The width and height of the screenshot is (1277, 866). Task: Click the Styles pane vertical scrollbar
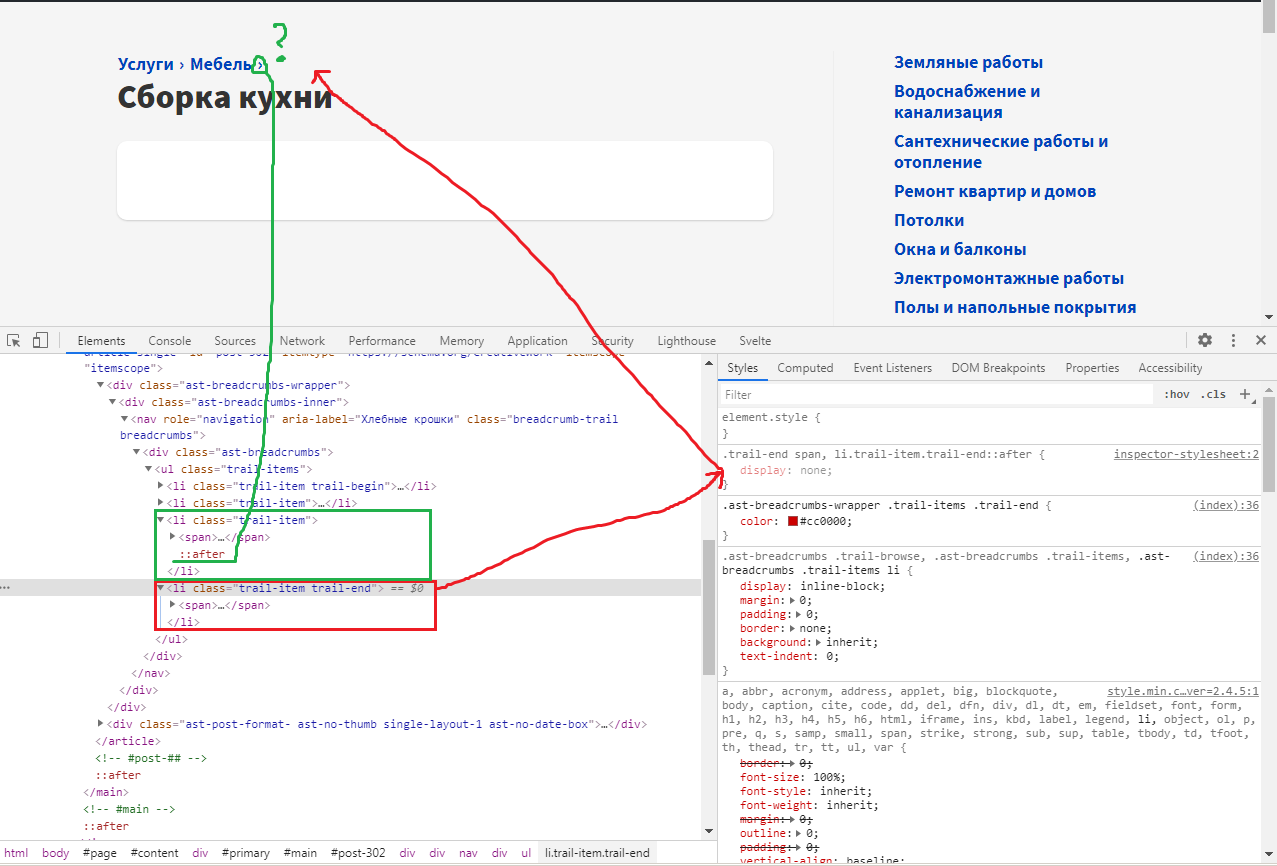[x=1269, y=445]
